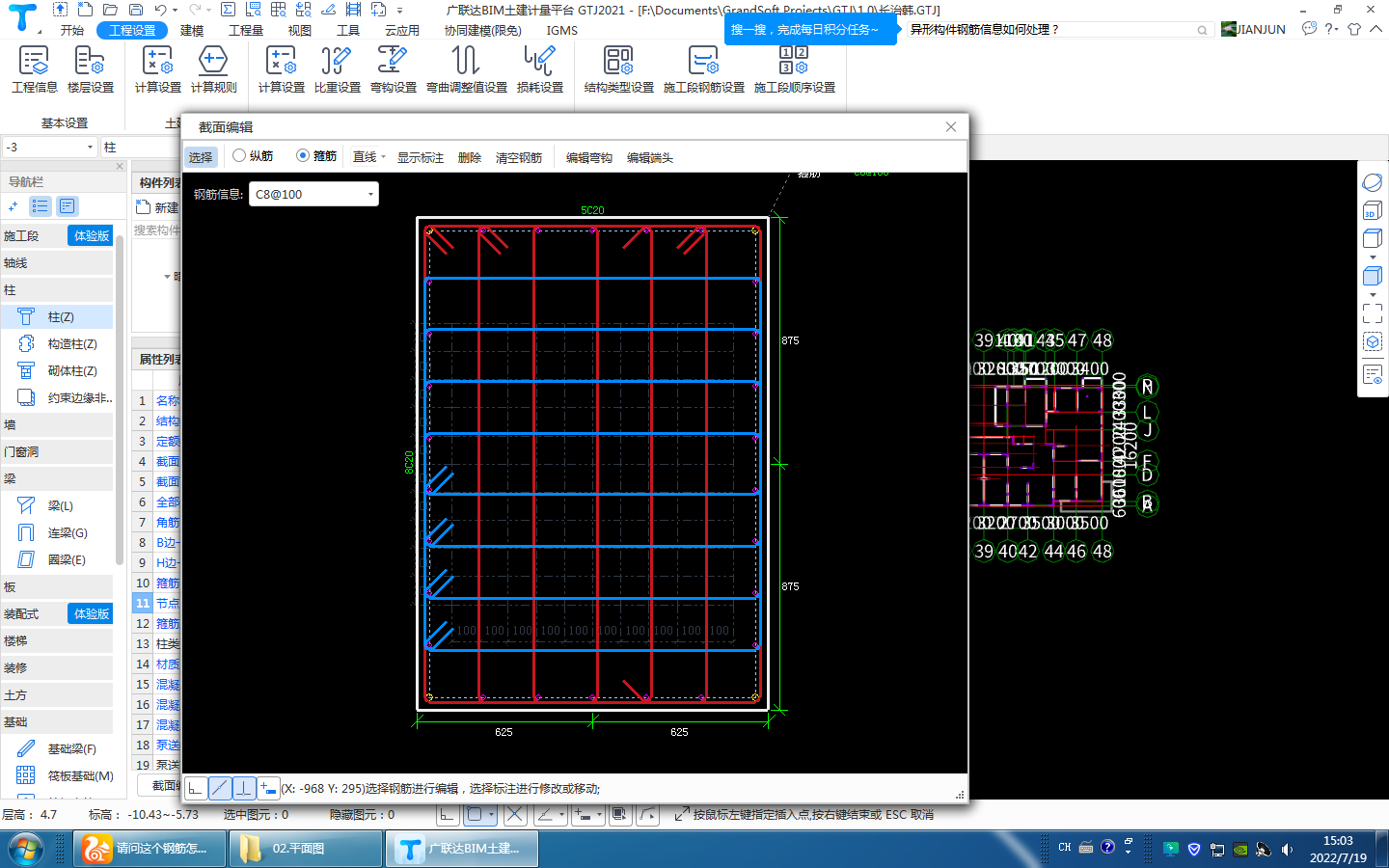This screenshot has height=868, width=1389.
Task: Open the floor selector showing -3
Action: click(49, 147)
